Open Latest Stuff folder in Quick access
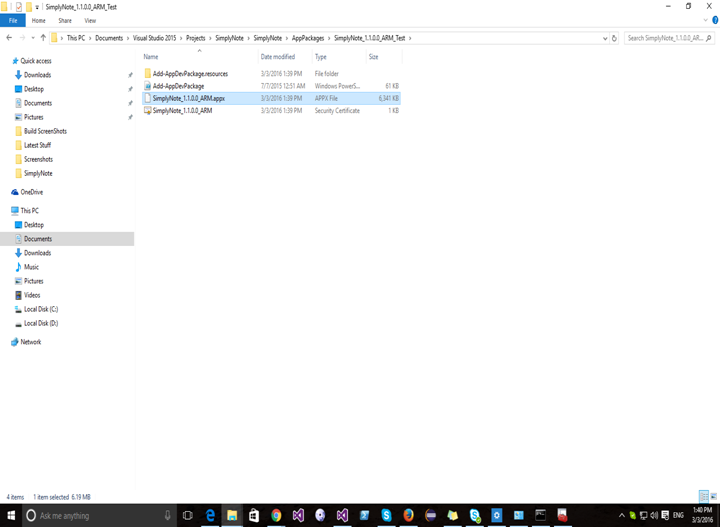The image size is (720, 527). (x=33, y=145)
